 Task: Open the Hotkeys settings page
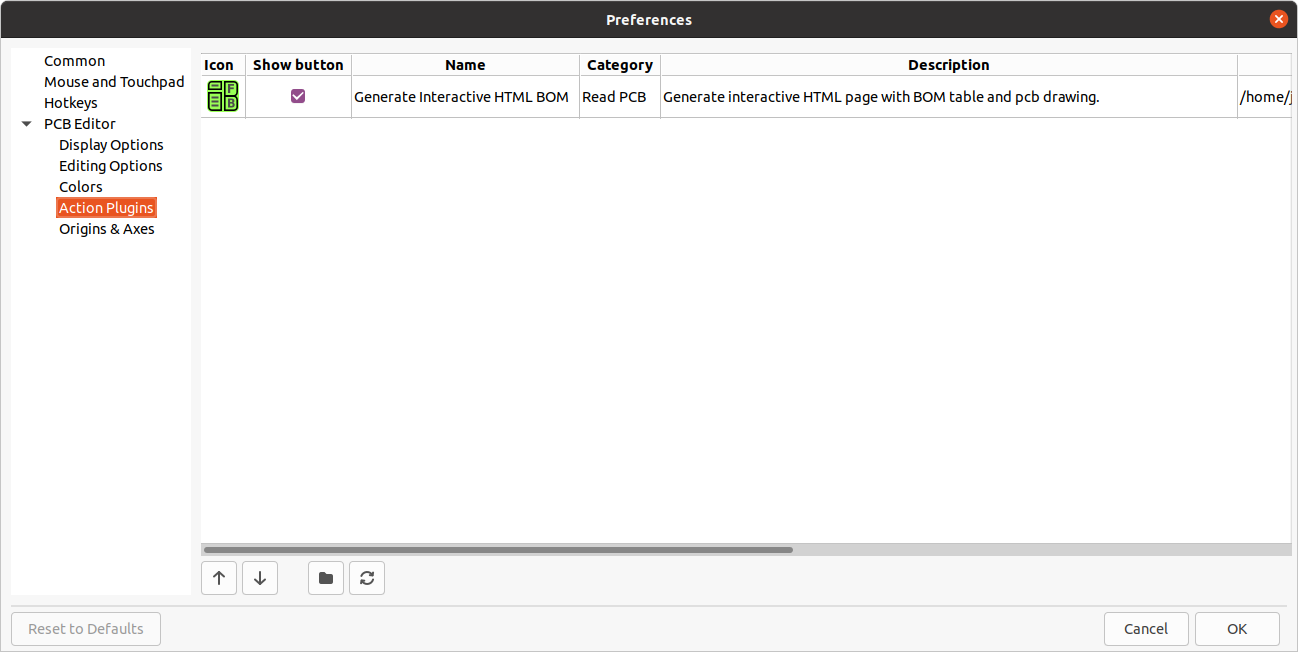coord(70,102)
